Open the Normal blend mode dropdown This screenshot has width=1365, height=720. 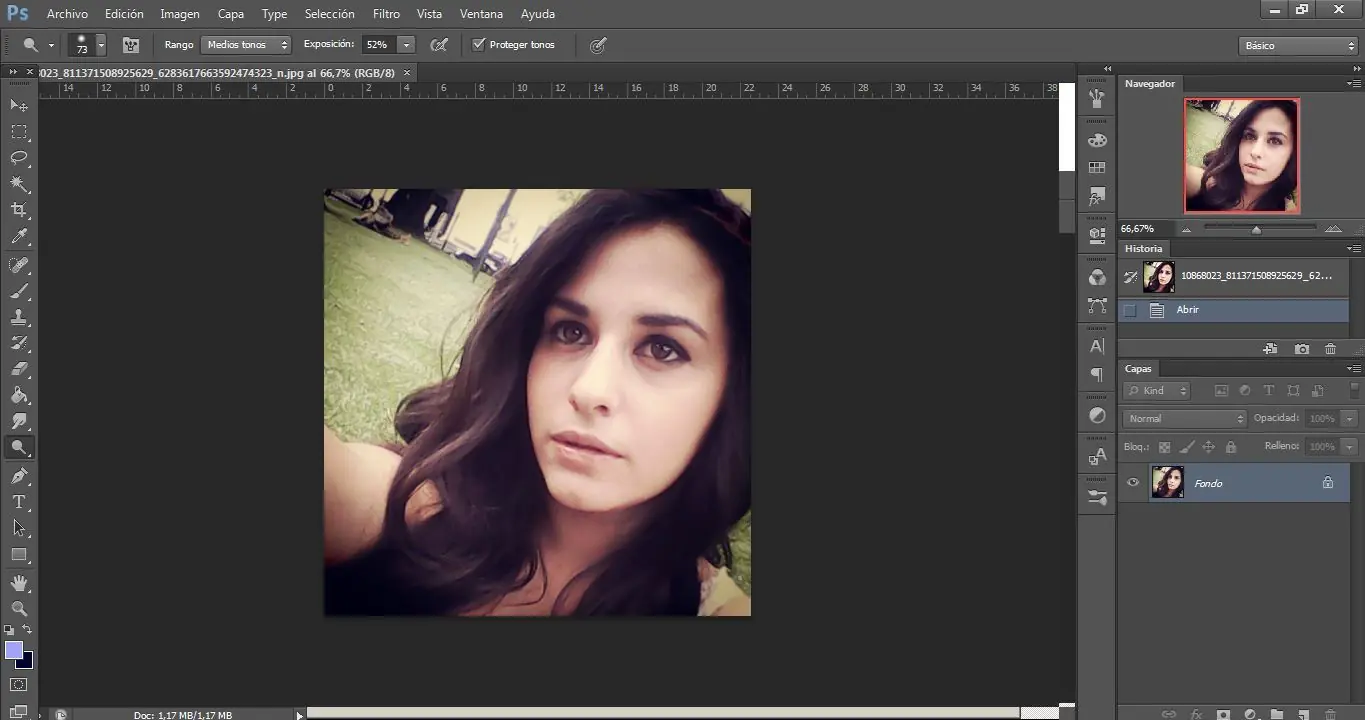tap(1185, 419)
